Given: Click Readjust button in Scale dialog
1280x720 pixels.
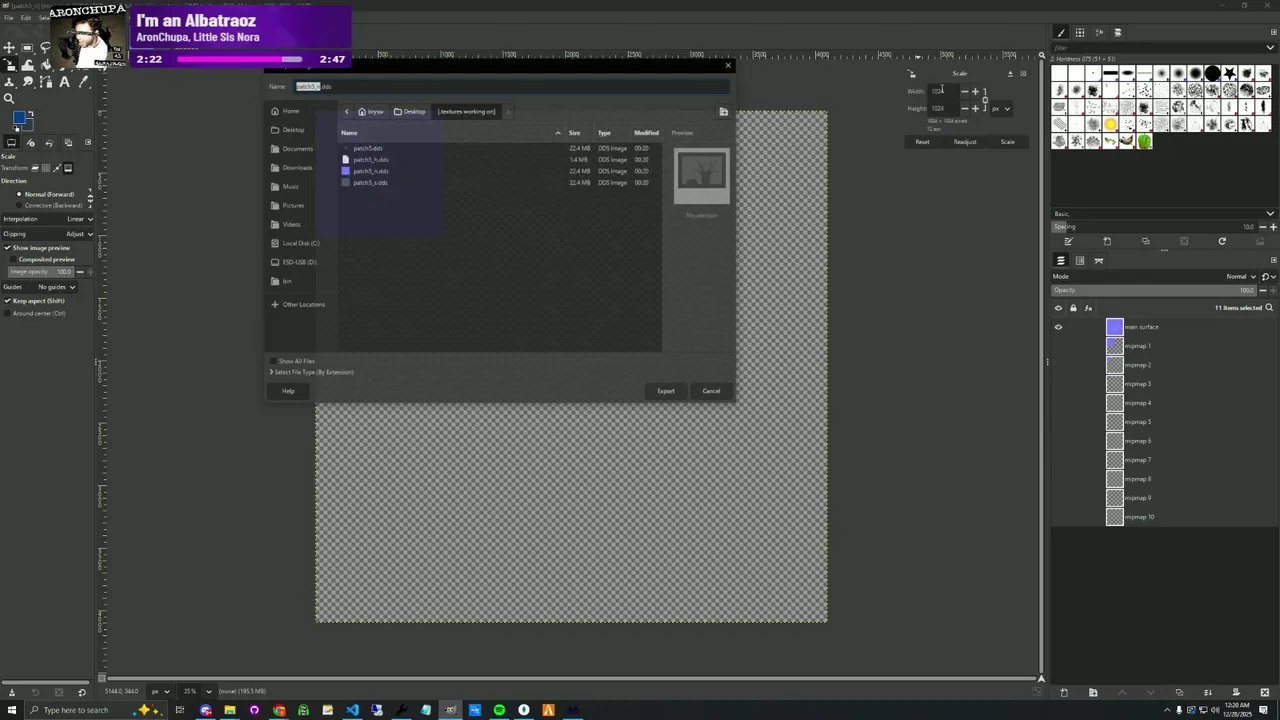Looking at the screenshot, I should pyautogui.click(x=965, y=142).
